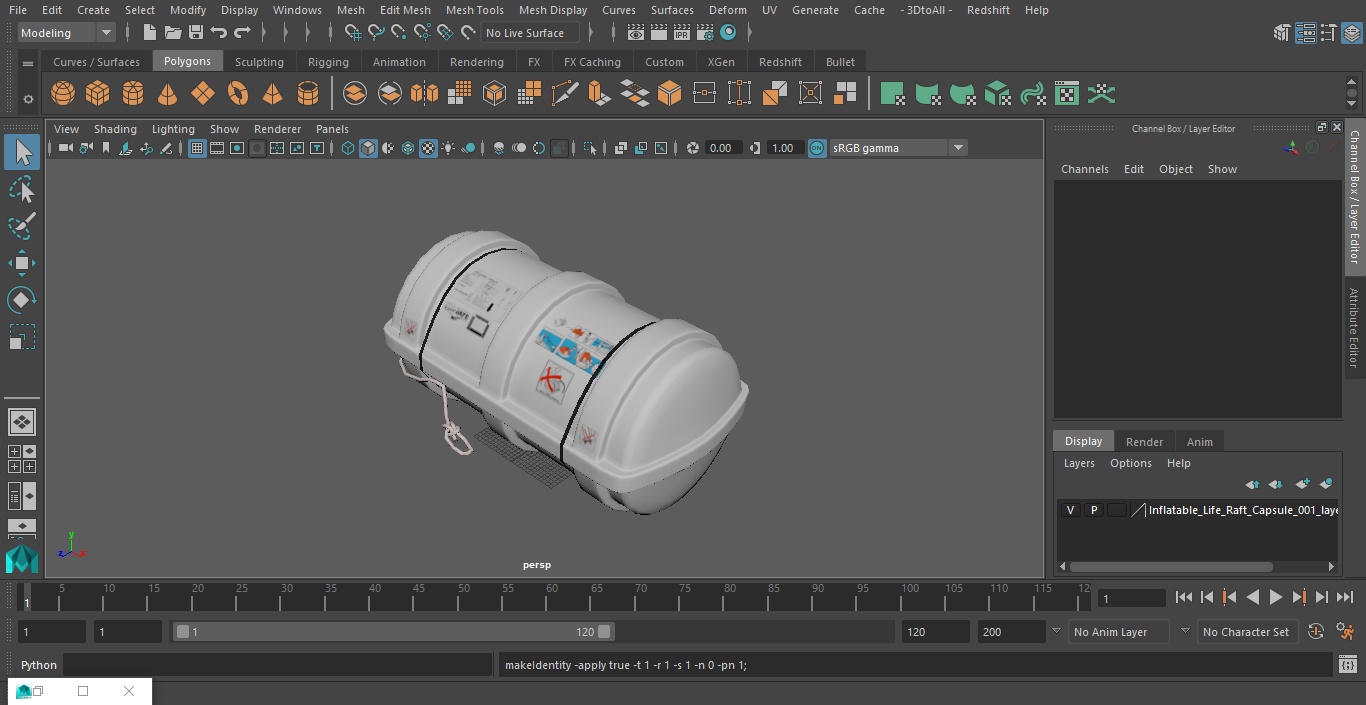Toggle playback P box of the layer

(1094, 510)
